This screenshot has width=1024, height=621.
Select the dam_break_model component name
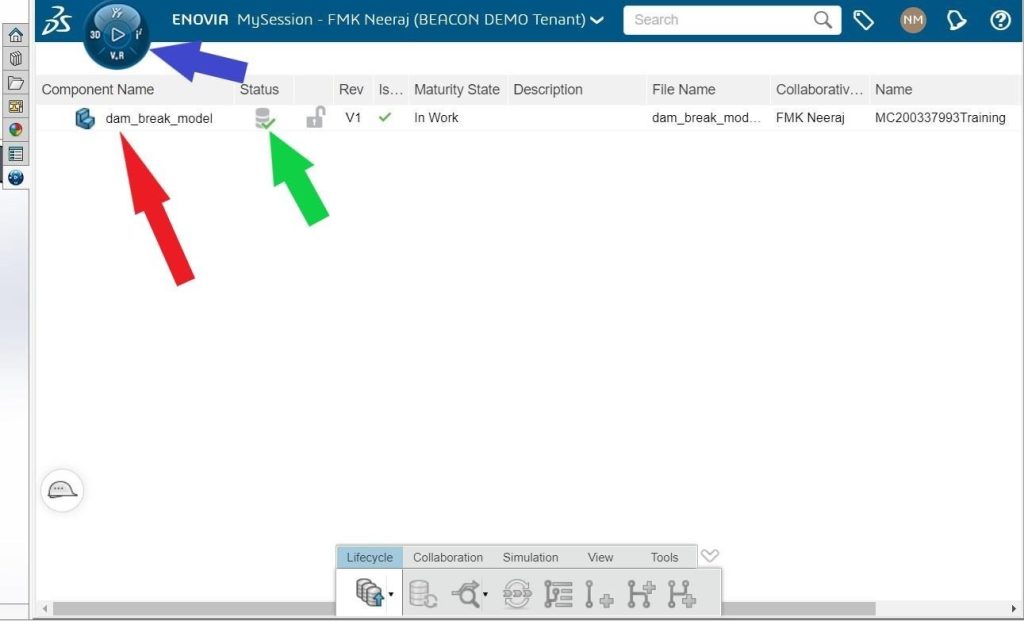pyautogui.click(x=159, y=118)
